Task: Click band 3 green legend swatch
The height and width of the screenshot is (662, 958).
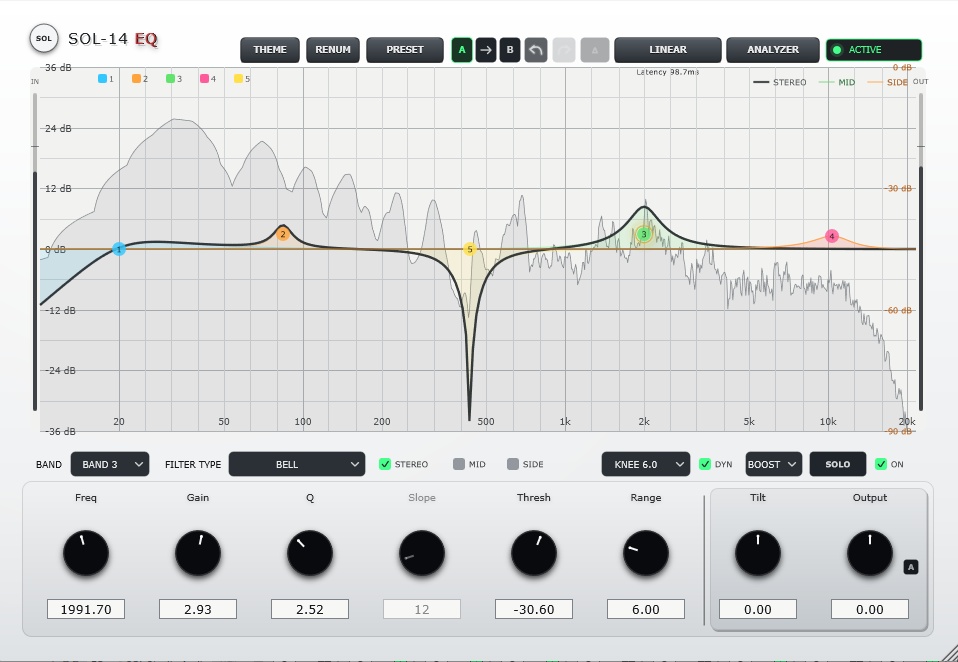Action: (x=170, y=78)
